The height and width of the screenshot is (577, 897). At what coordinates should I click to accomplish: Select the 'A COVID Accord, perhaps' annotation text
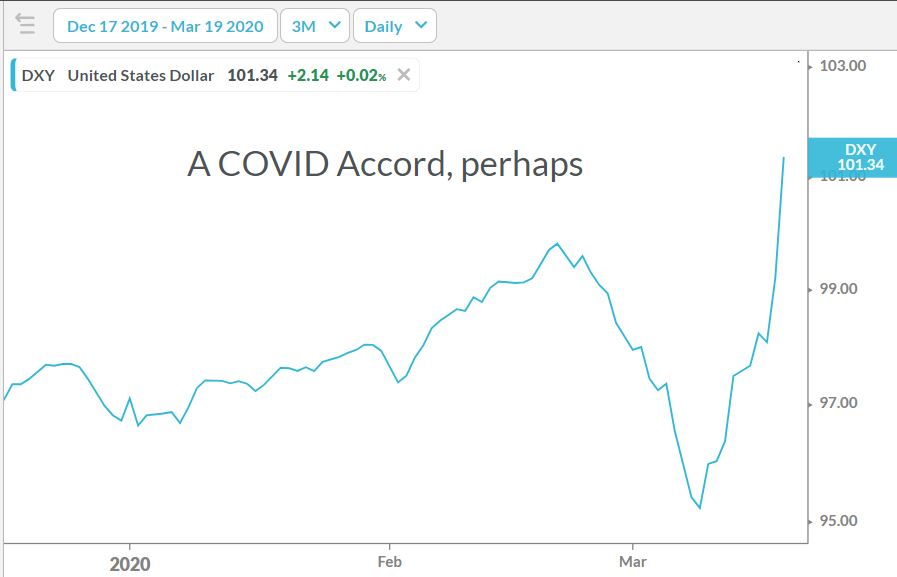coord(385,164)
